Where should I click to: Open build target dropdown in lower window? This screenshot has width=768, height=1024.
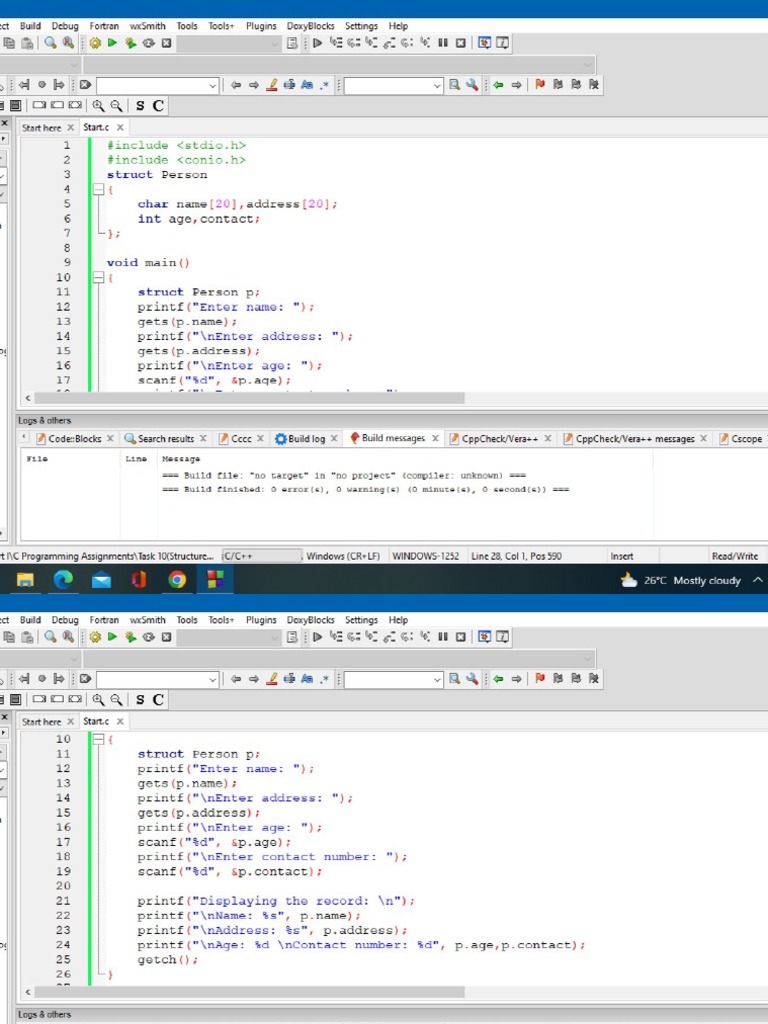229,637
